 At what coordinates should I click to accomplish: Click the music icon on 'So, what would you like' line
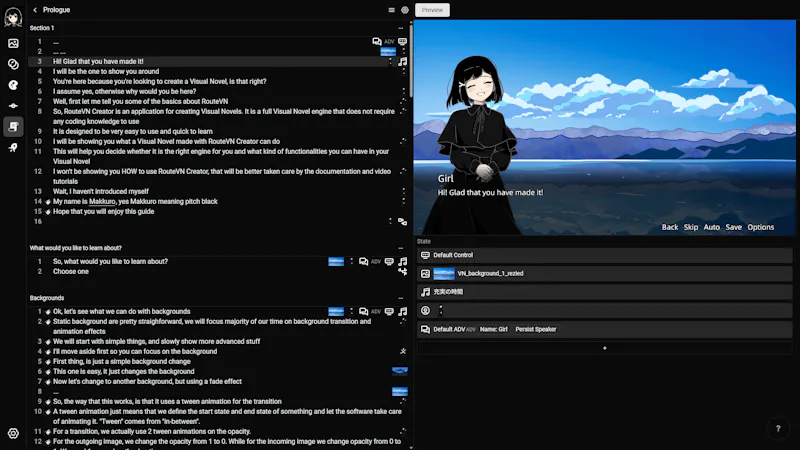pyautogui.click(x=403, y=261)
